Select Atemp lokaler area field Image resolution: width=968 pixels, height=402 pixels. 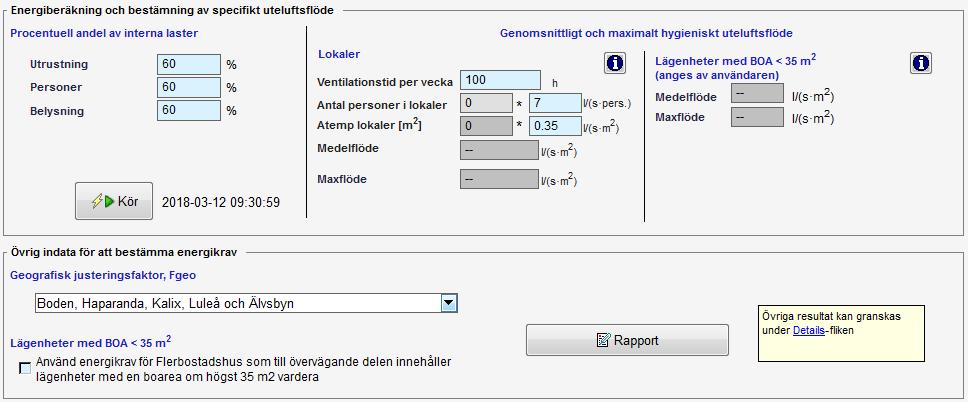click(x=486, y=126)
